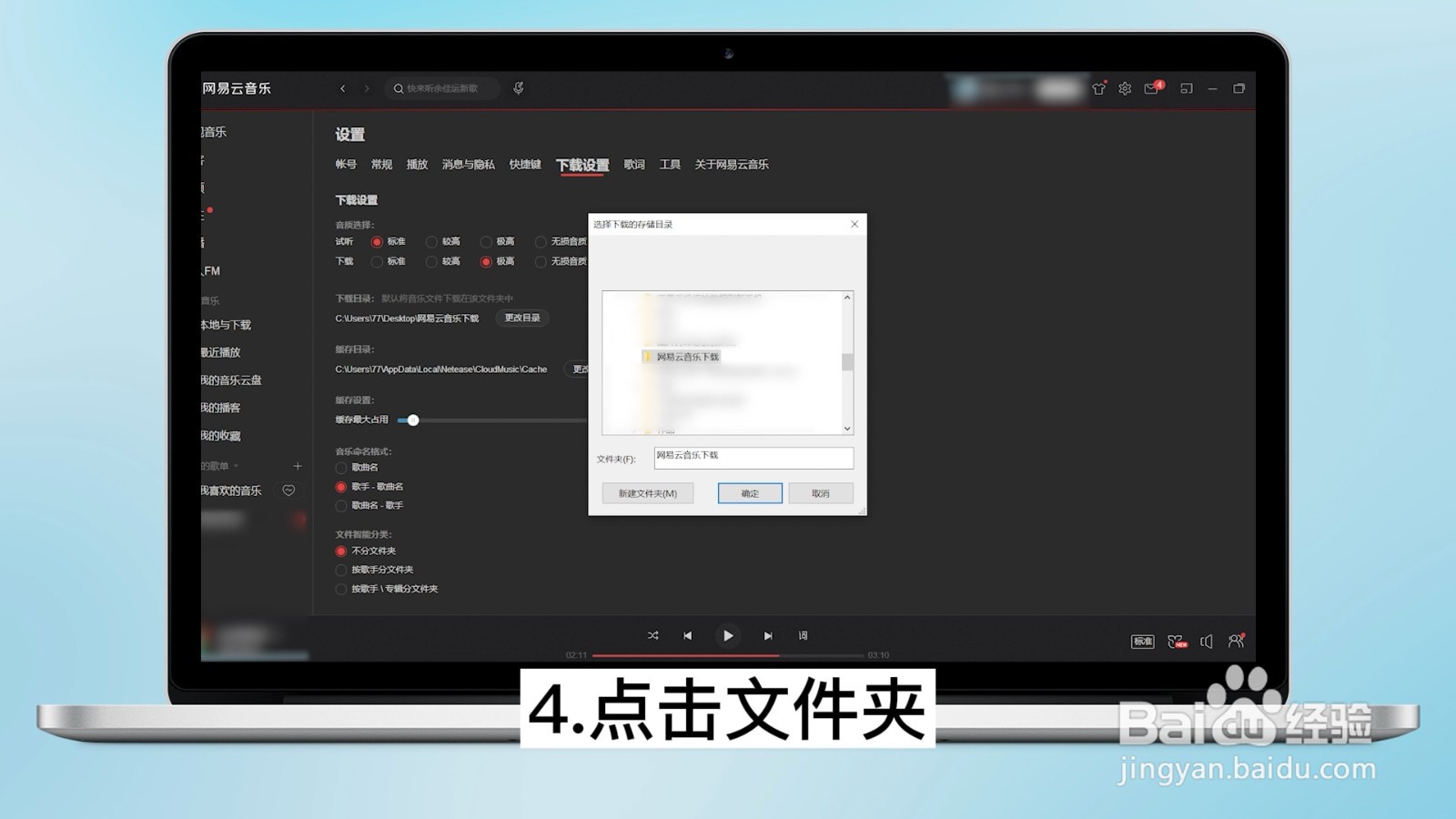Click the volume speaker icon
The height and width of the screenshot is (819, 1456).
point(1207,642)
